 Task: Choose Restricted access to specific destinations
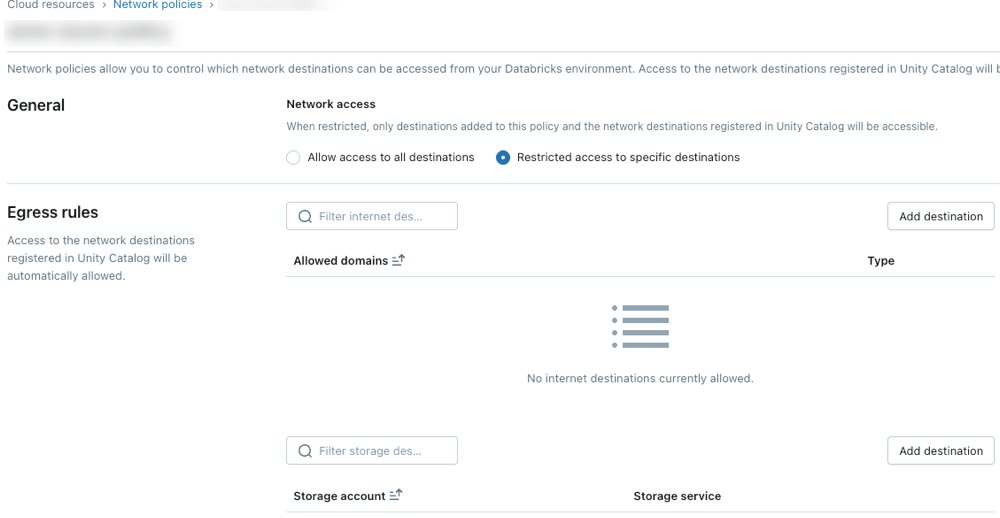[x=503, y=158]
